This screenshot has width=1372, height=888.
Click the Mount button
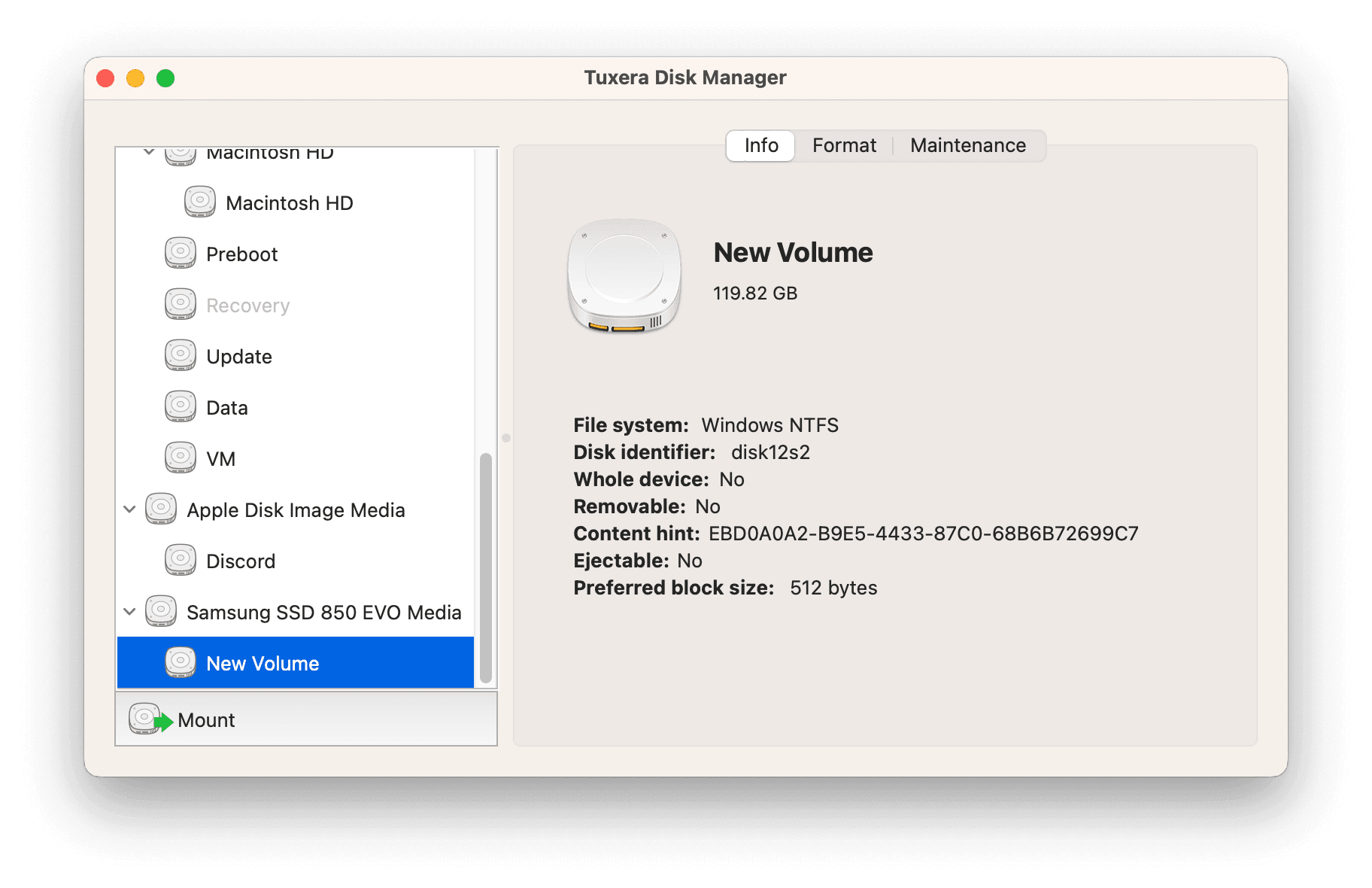point(206,719)
